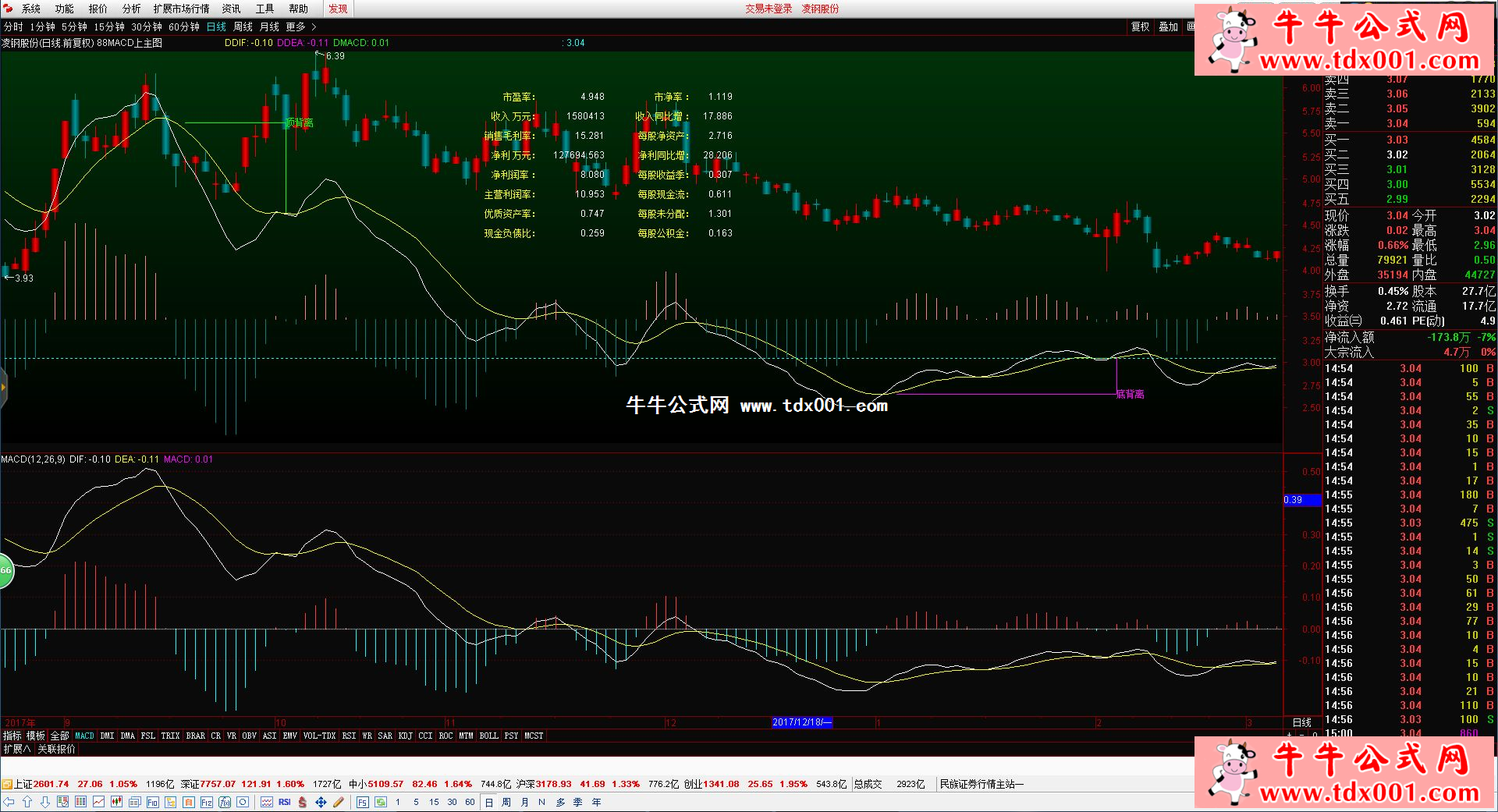Open the N custom period option
1498x812 pixels.
(541, 802)
